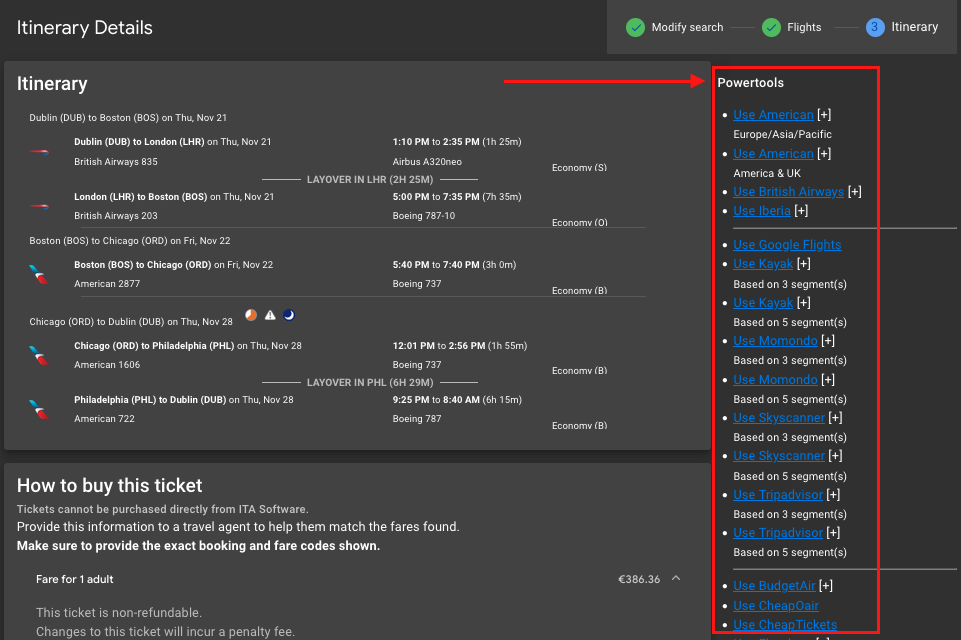This screenshot has width=961, height=640.
Task: Click the American Airlines logo for flight 1606
Action: tap(40, 355)
